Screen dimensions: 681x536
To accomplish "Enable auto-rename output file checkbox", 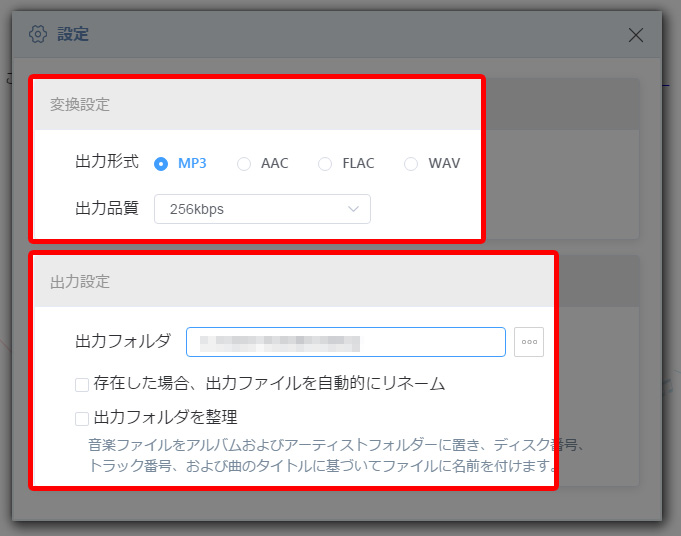I will pyautogui.click(x=82, y=384).
